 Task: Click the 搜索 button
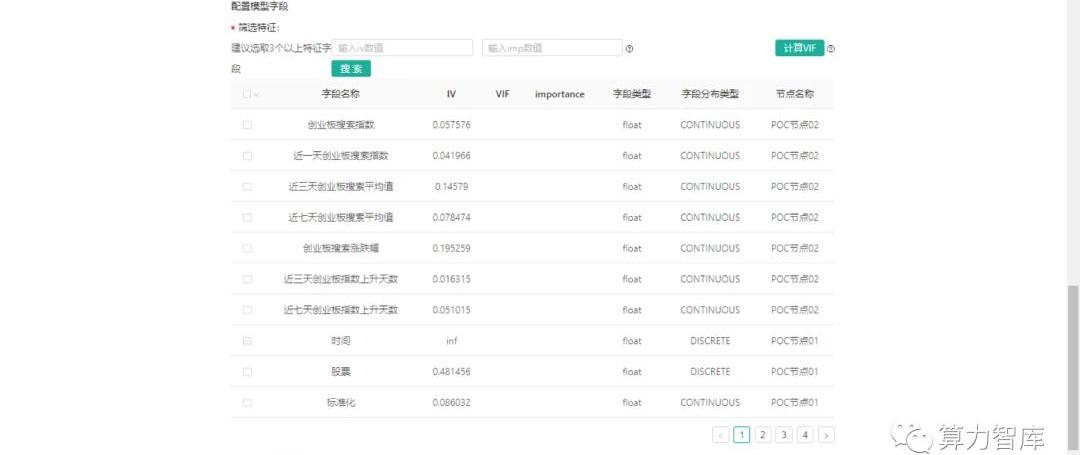pyautogui.click(x=351, y=69)
